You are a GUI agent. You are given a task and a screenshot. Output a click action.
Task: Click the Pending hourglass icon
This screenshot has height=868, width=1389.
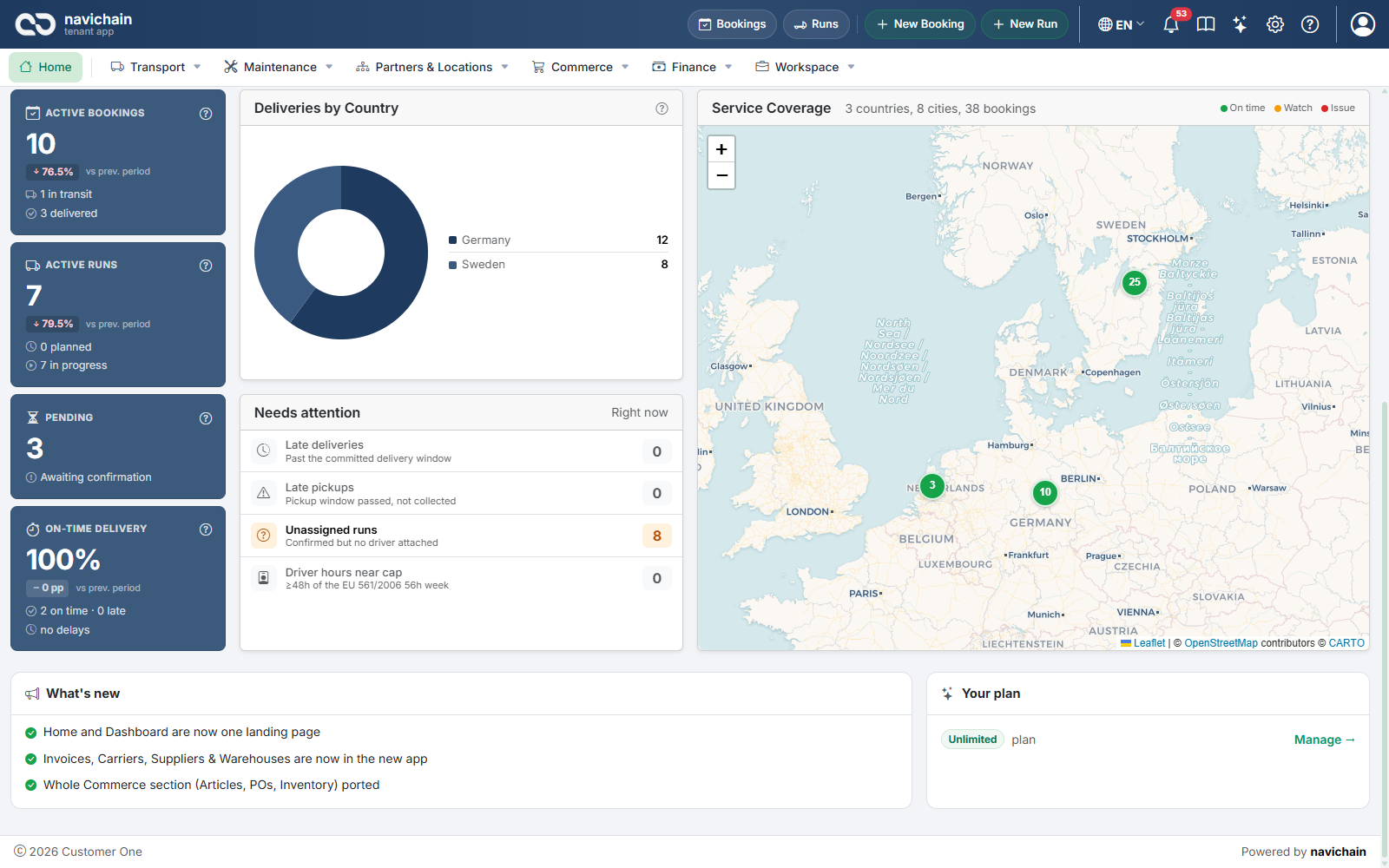[x=33, y=418]
